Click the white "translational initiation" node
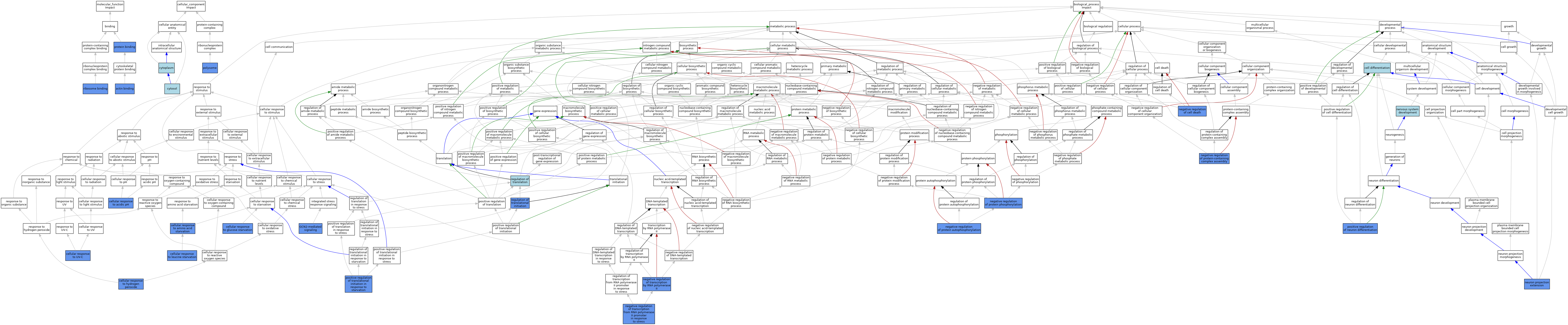The image size is (1568, 325). pos(619,181)
